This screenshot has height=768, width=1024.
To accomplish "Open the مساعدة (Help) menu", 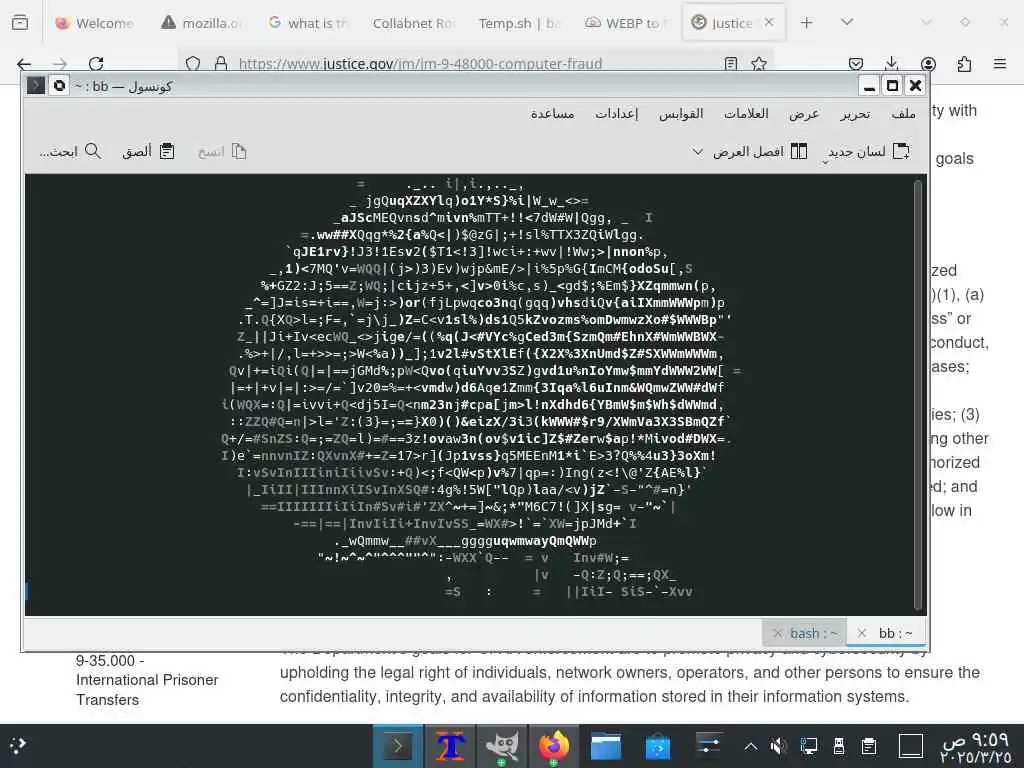I will [552, 114].
